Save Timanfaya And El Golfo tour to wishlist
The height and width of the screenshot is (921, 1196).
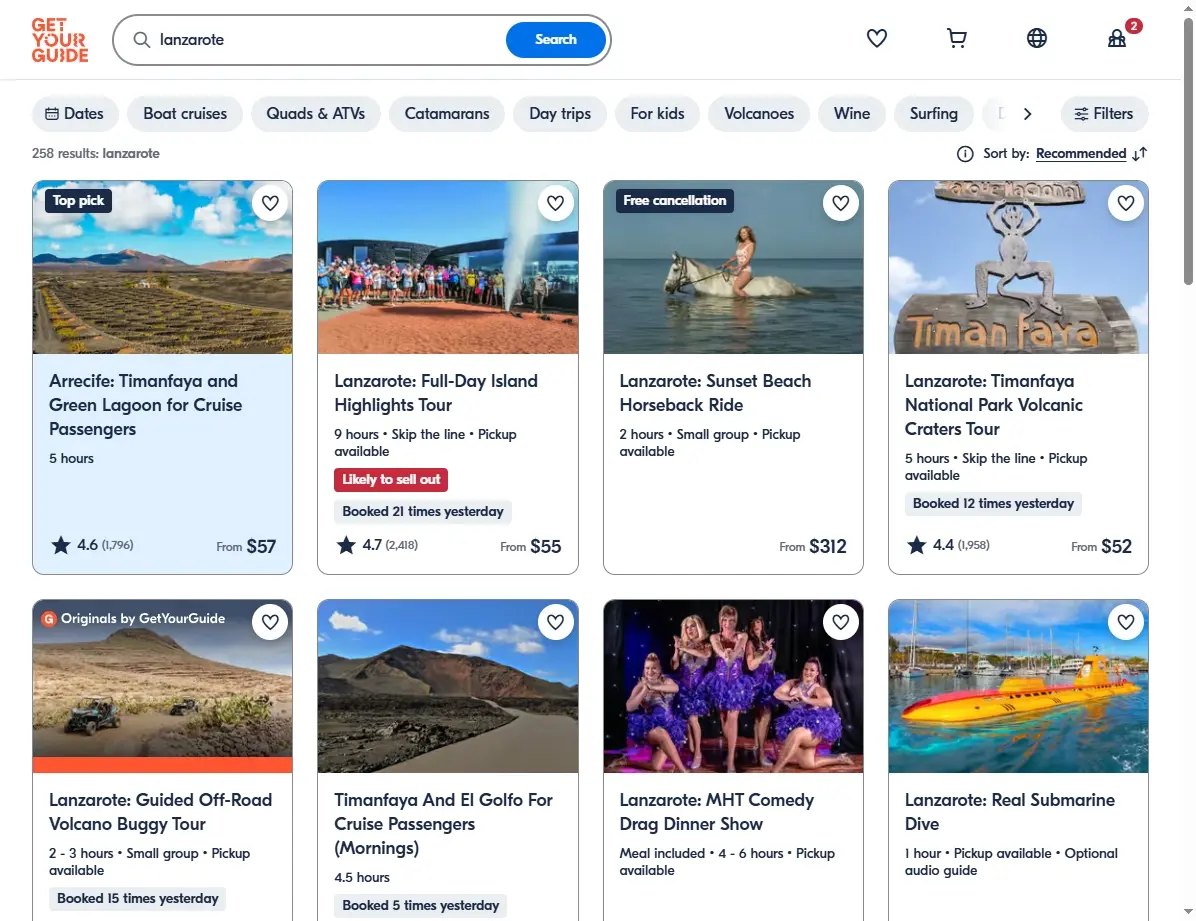tap(555, 622)
